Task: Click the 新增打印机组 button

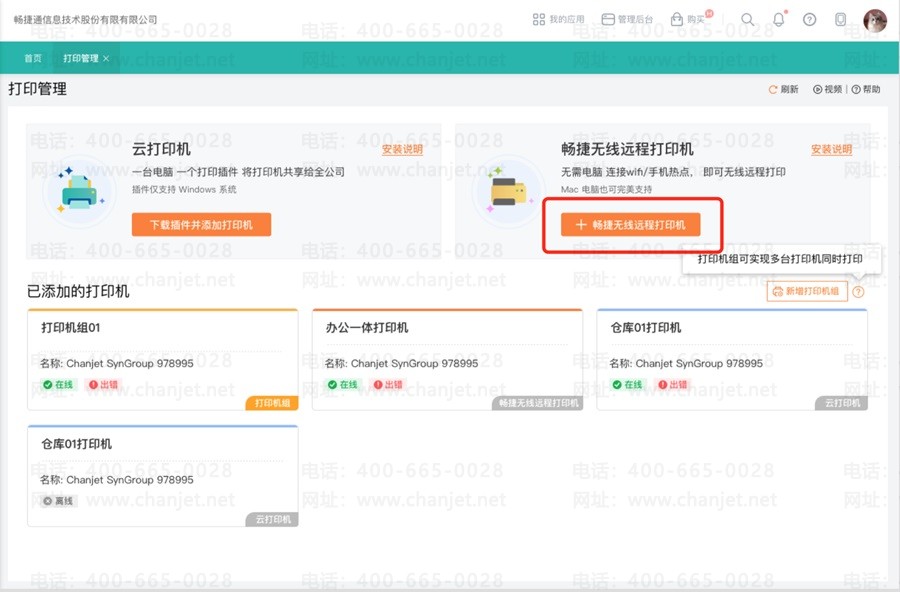Action: [x=807, y=291]
